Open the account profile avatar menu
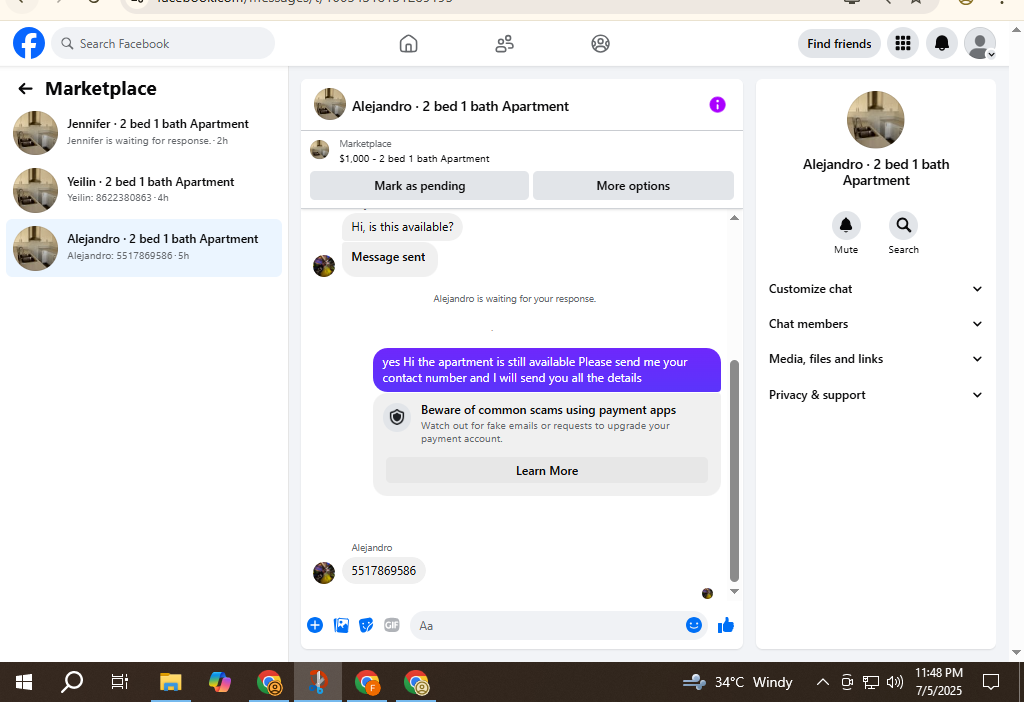Image resolution: width=1024 pixels, height=702 pixels. [x=980, y=44]
